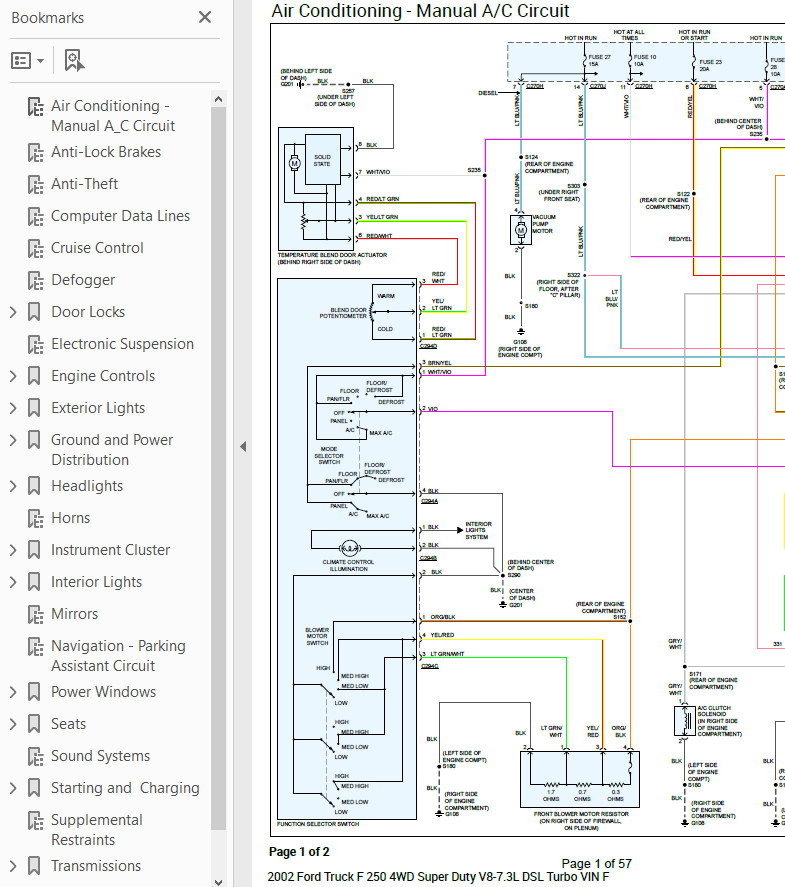Image resolution: width=785 pixels, height=887 pixels.
Task: Open the bookmark options list menu
Action: [x=27, y=61]
